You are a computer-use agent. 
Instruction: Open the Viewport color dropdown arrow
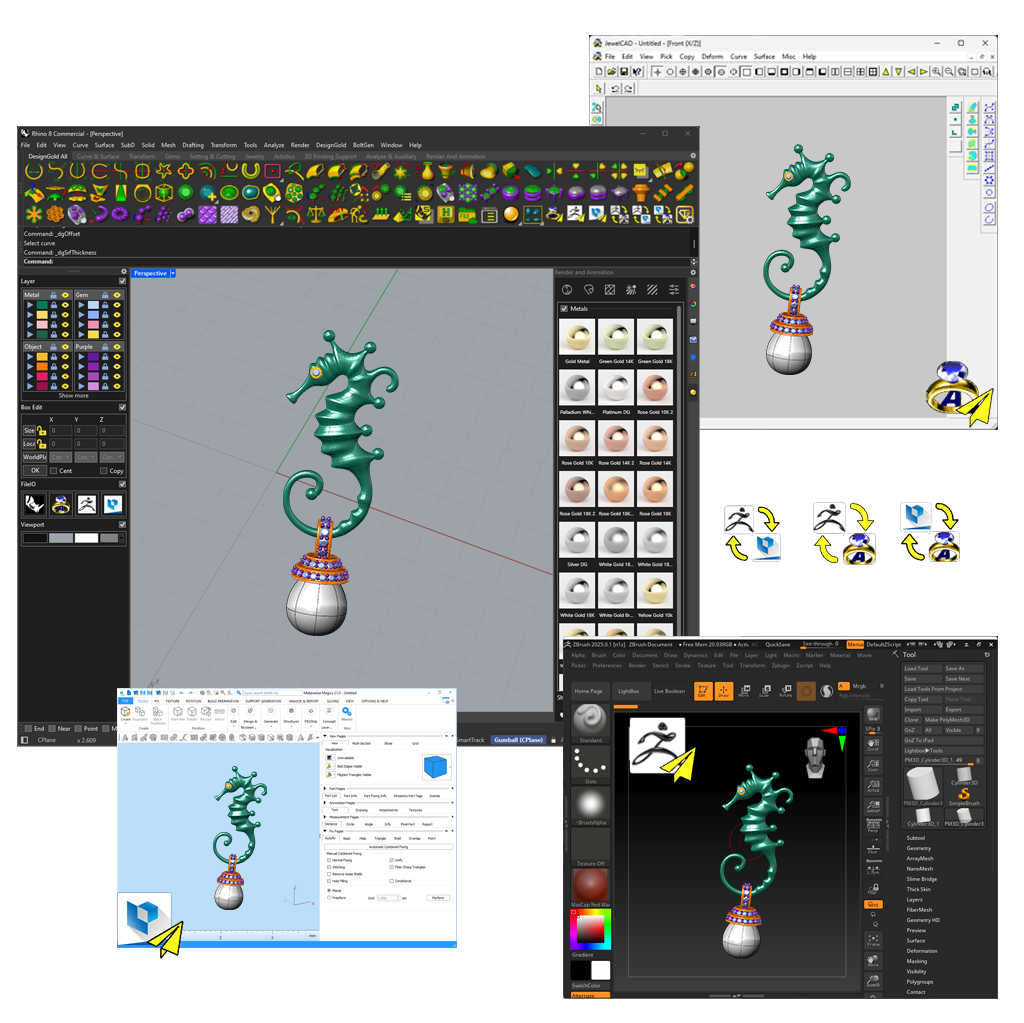coord(122,538)
